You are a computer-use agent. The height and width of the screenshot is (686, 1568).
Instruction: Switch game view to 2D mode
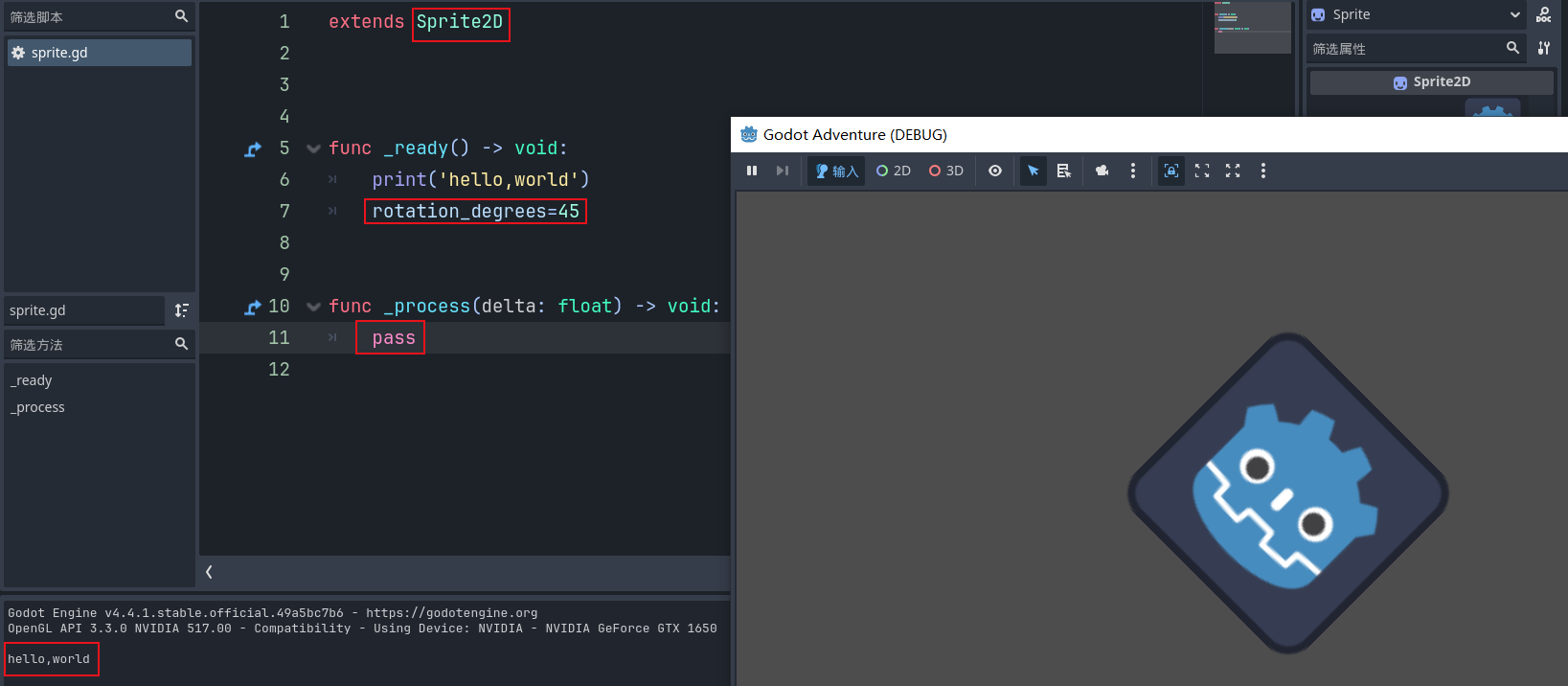(894, 171)
